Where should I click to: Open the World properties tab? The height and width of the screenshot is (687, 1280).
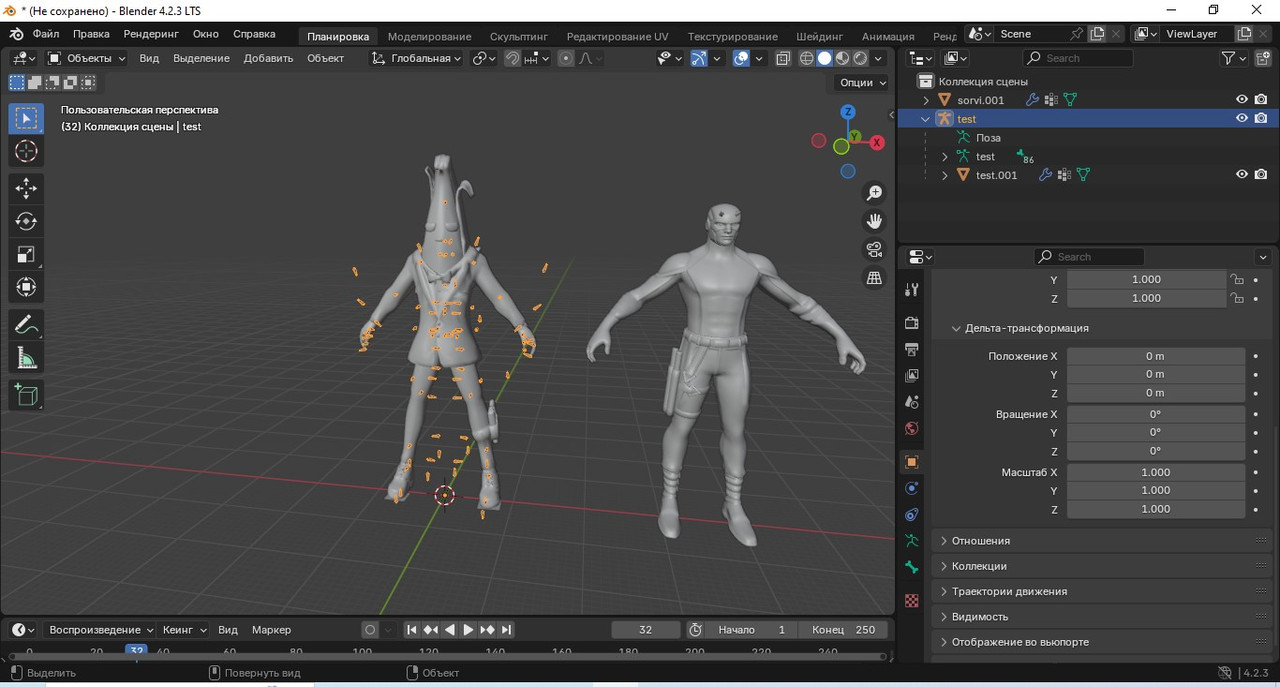(x=911, y=428)
